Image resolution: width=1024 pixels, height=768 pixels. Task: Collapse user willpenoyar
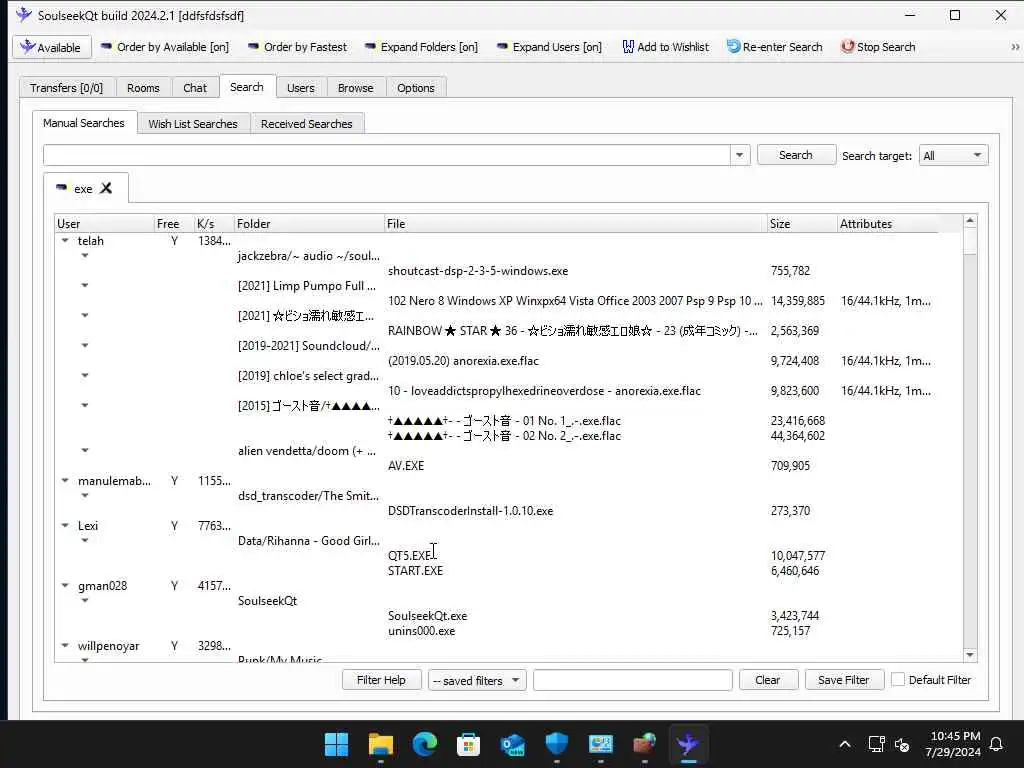click(x=65, y=645)
